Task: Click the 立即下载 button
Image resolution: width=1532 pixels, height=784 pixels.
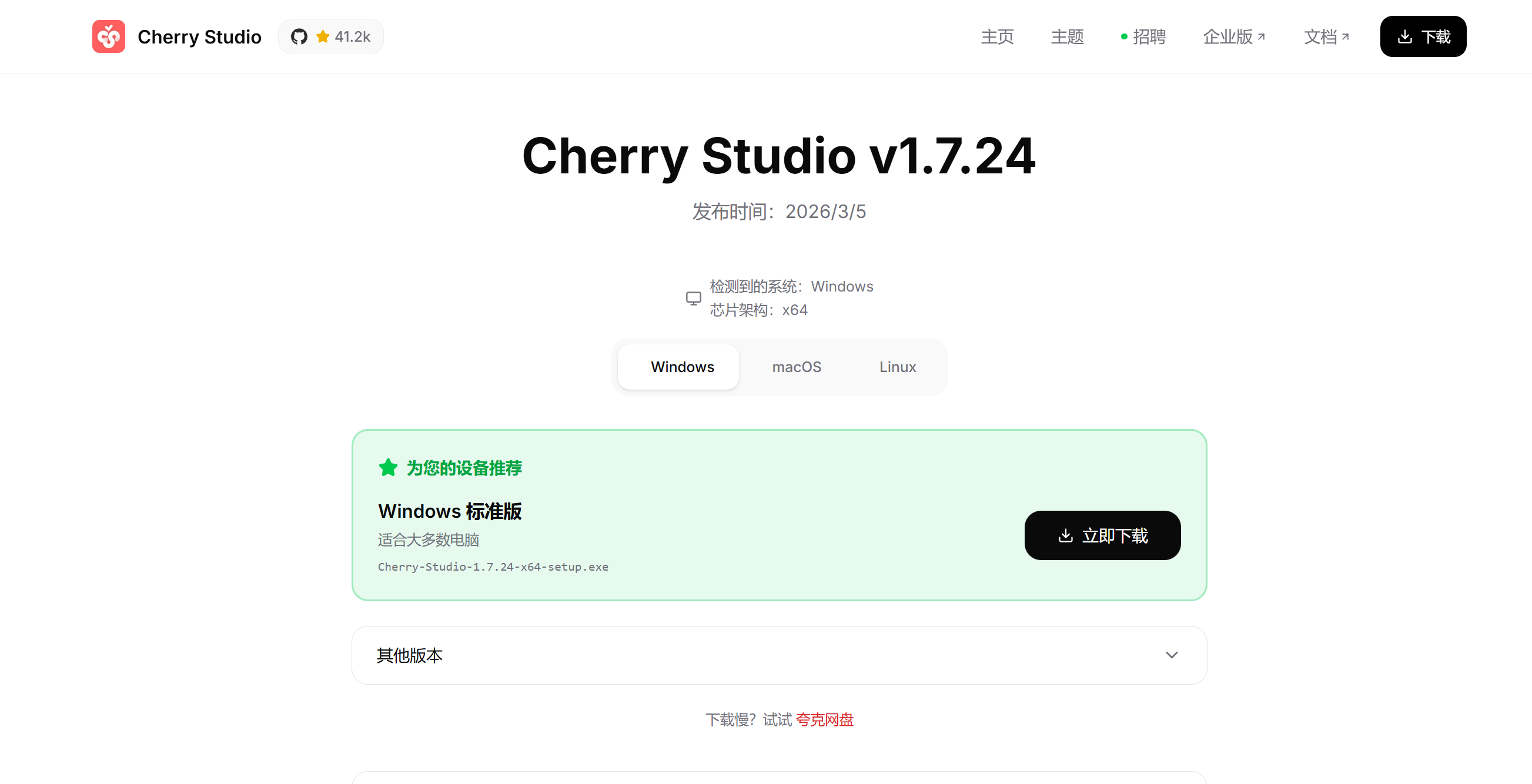Action: [1103, 535]
